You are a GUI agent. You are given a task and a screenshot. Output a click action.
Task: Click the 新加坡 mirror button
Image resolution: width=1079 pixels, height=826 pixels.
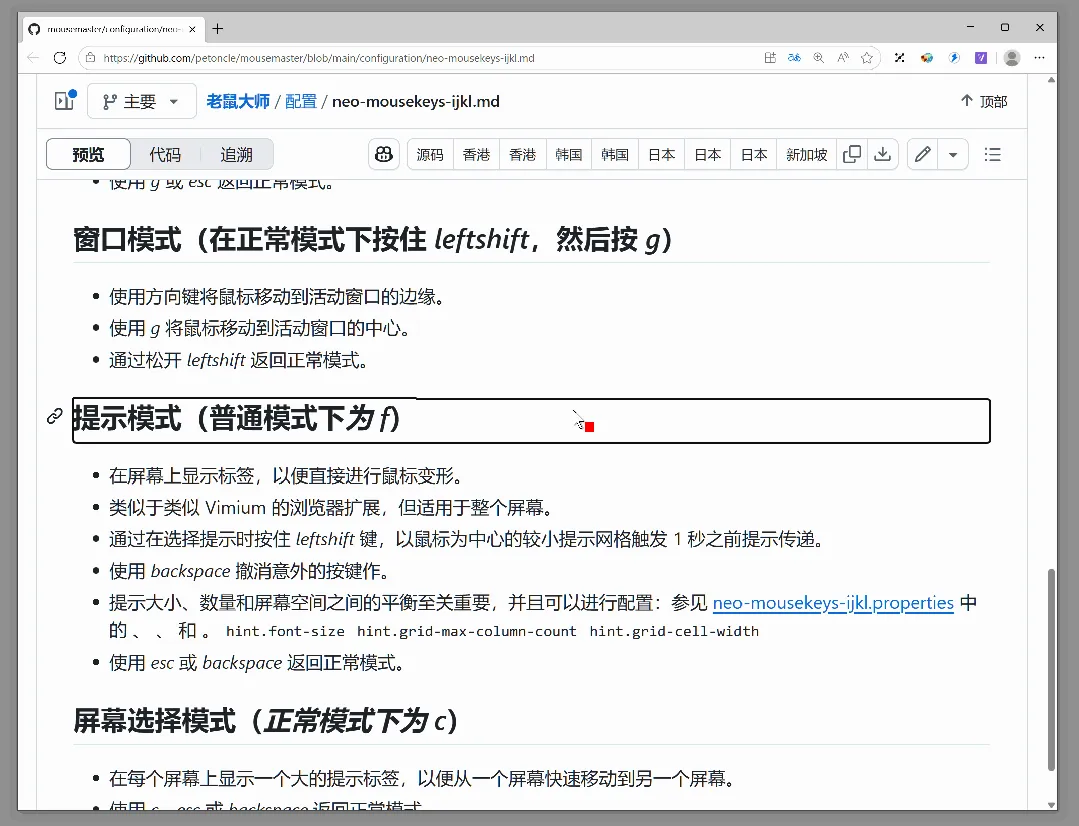tap(806, 154)
